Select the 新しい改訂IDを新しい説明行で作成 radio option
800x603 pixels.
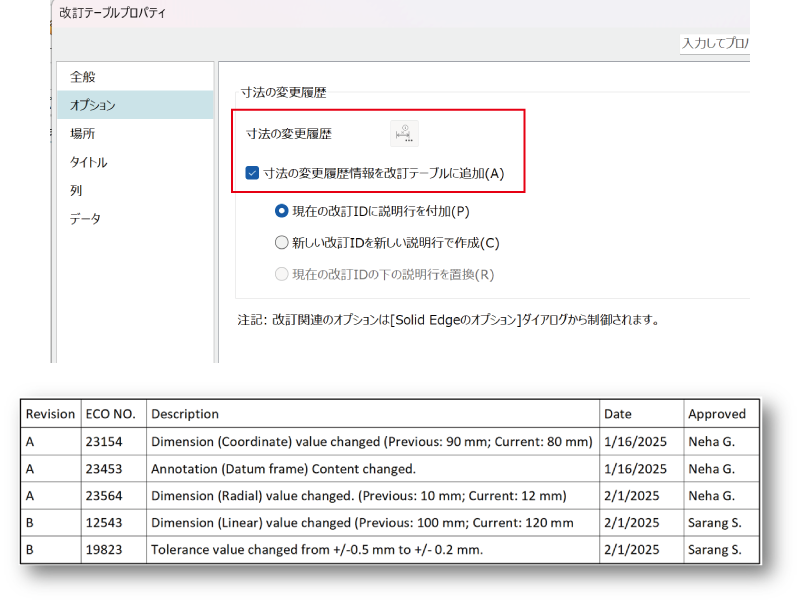[x=281, y=242]
